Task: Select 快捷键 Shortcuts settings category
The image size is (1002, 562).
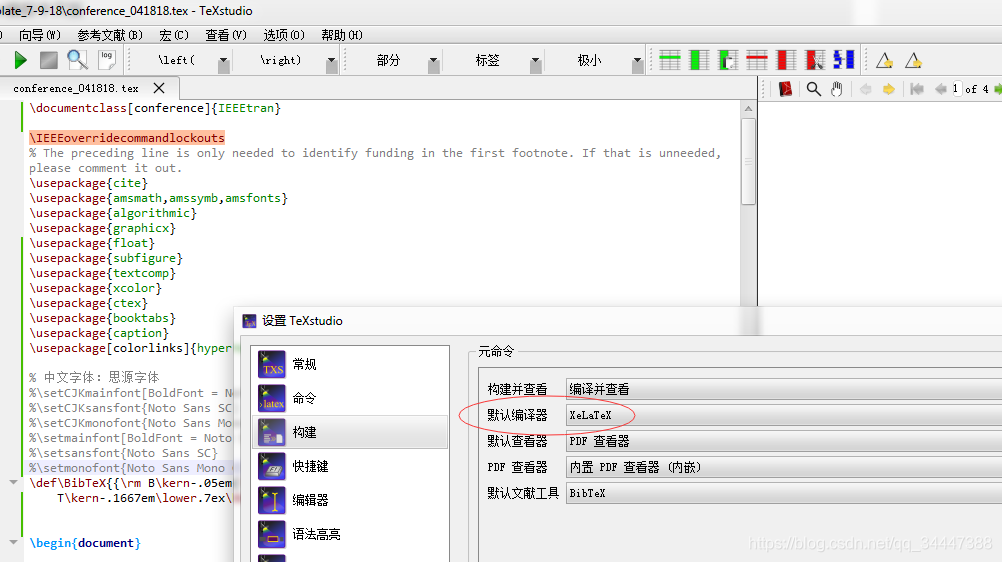Action: click(350, 466)
